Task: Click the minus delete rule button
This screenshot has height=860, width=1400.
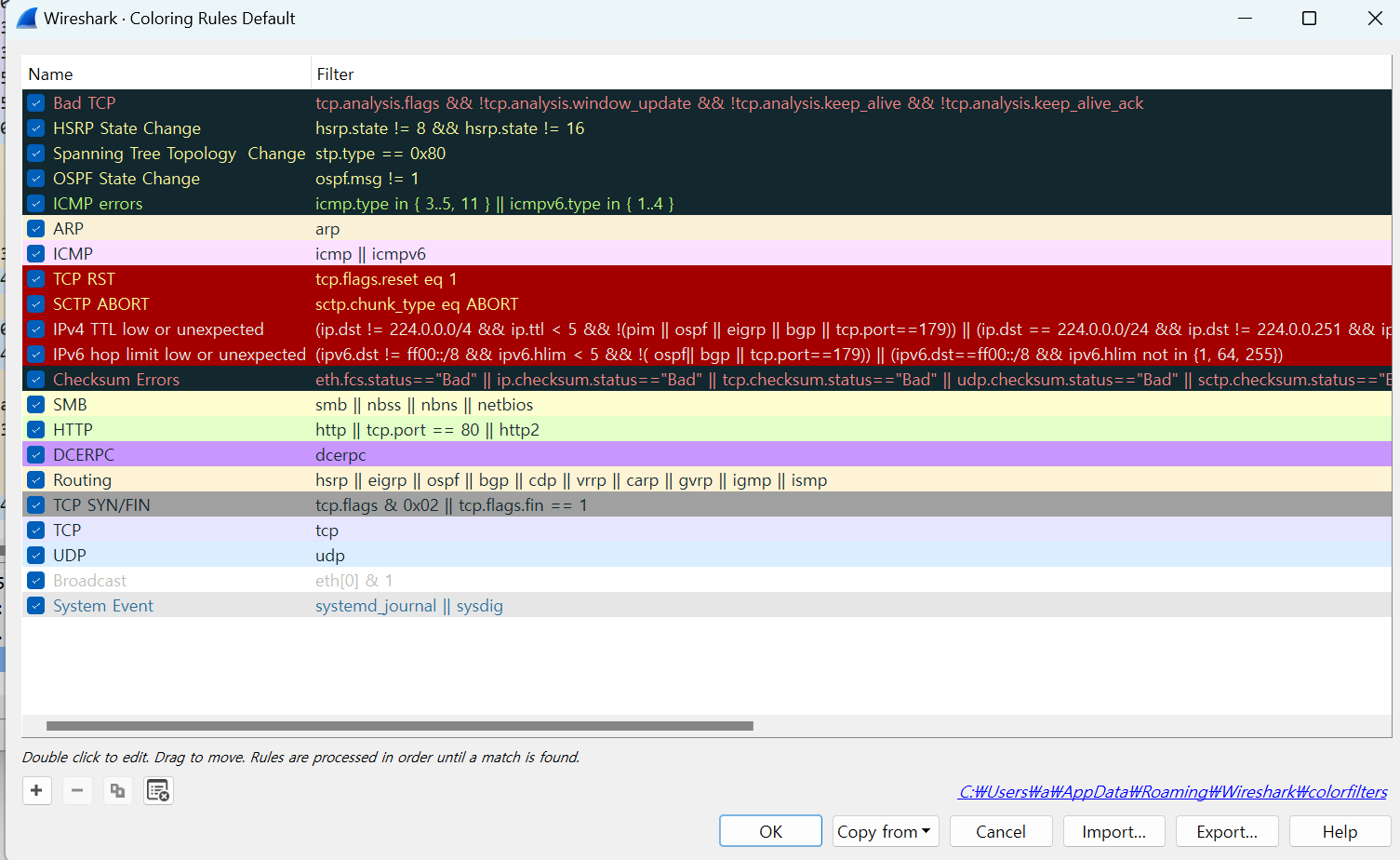Action: pyautogui.click(x=77, y=790)
